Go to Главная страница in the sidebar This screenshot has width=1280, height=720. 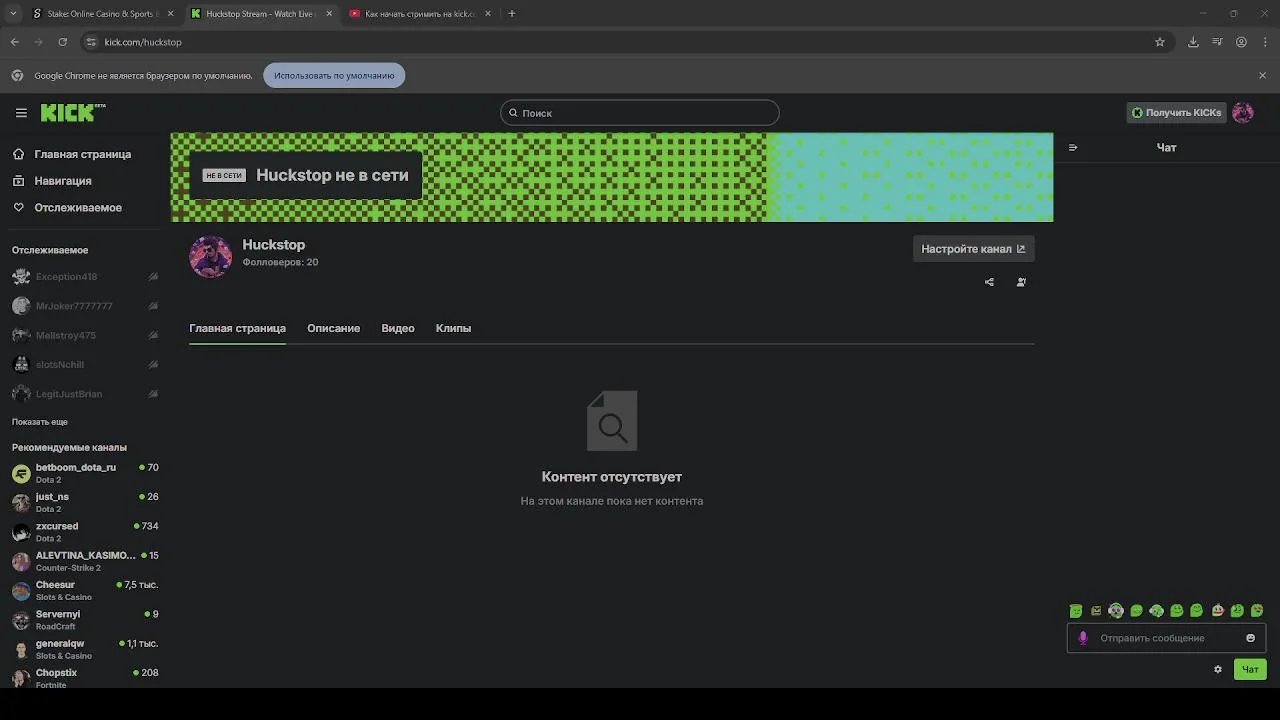point(82,154)
